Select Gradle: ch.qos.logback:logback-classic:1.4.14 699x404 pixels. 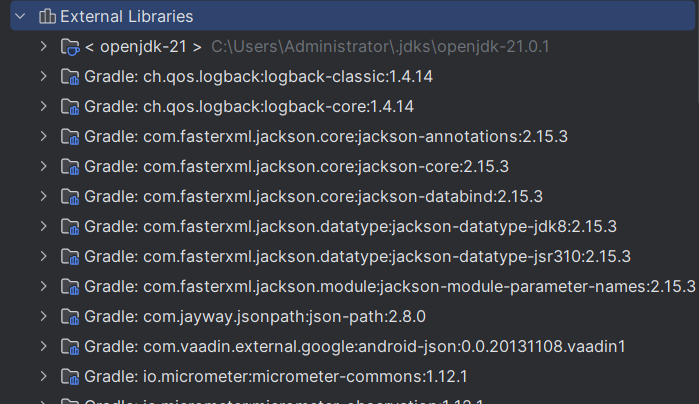pos(259,77)
